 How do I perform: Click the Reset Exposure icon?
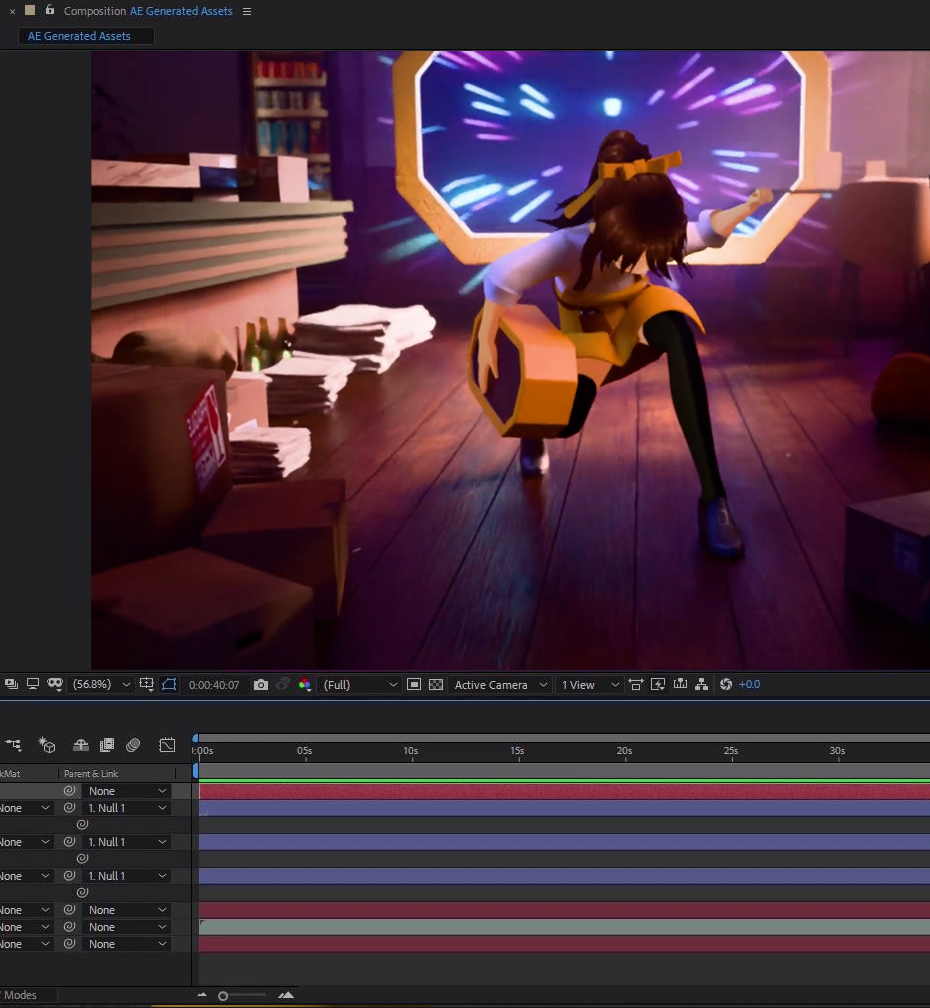pos(726,685)
